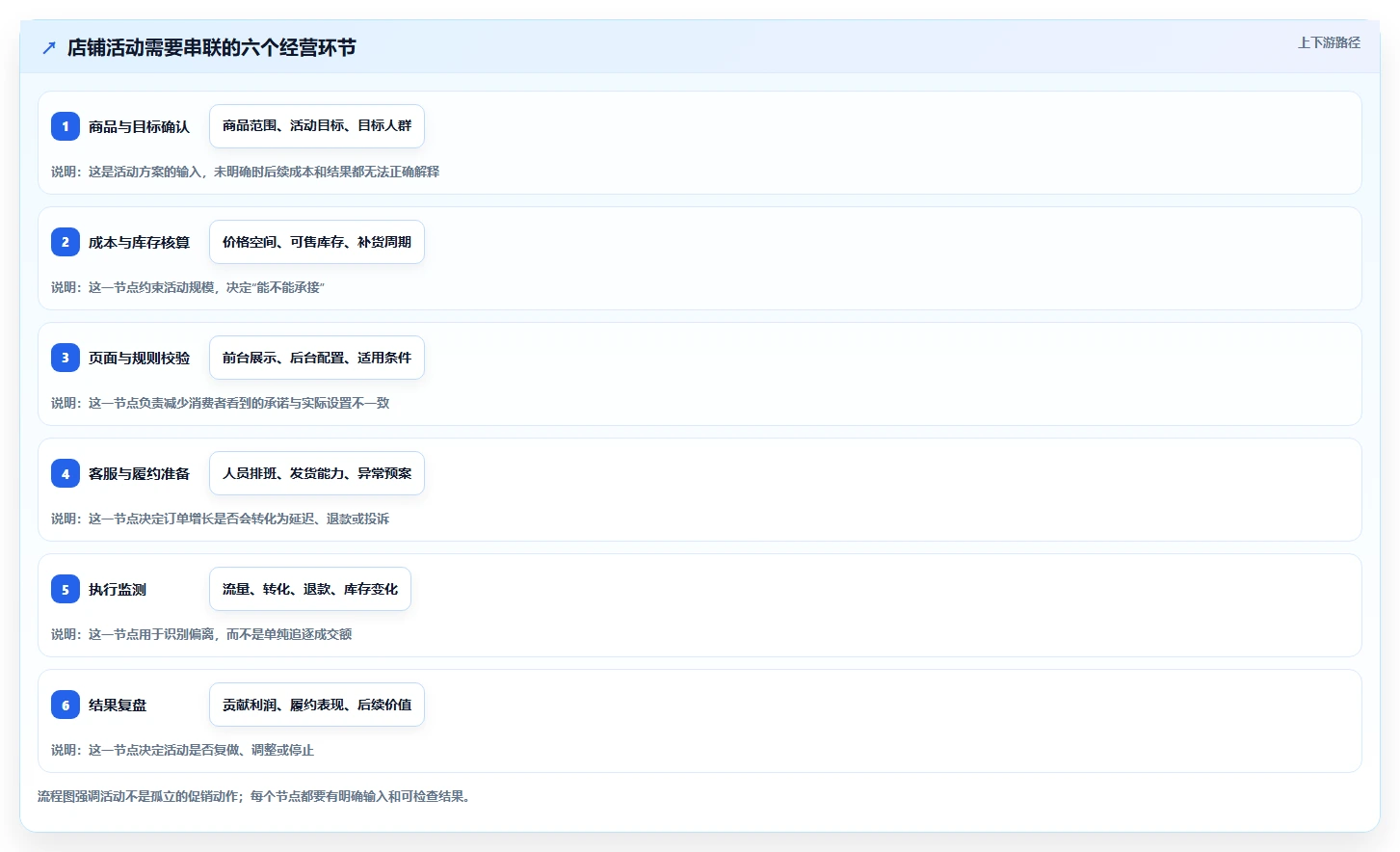Select step badge number 2
Image resolution: width=1400 pixels, height=852 pixels.
tap(66, 242)
